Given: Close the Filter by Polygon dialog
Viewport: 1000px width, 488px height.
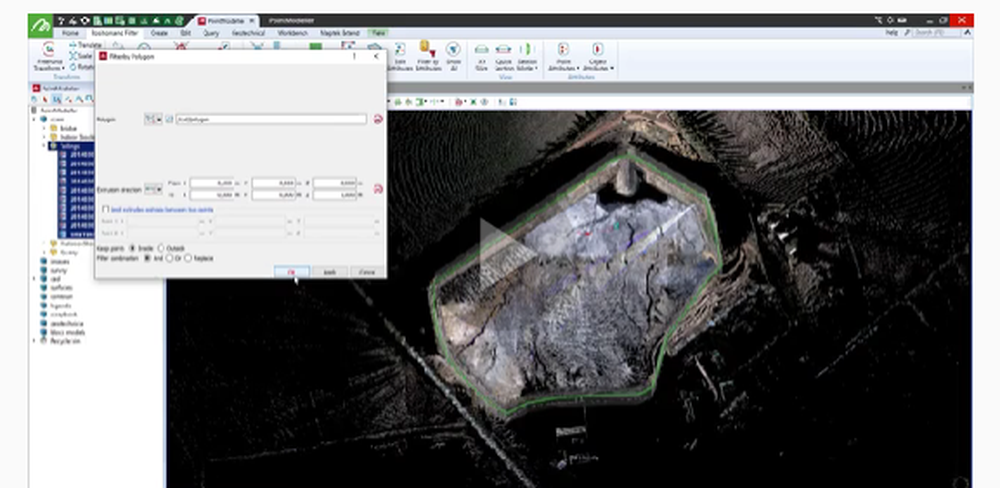Looking at the screenshot, I should (x=376, y=56).
